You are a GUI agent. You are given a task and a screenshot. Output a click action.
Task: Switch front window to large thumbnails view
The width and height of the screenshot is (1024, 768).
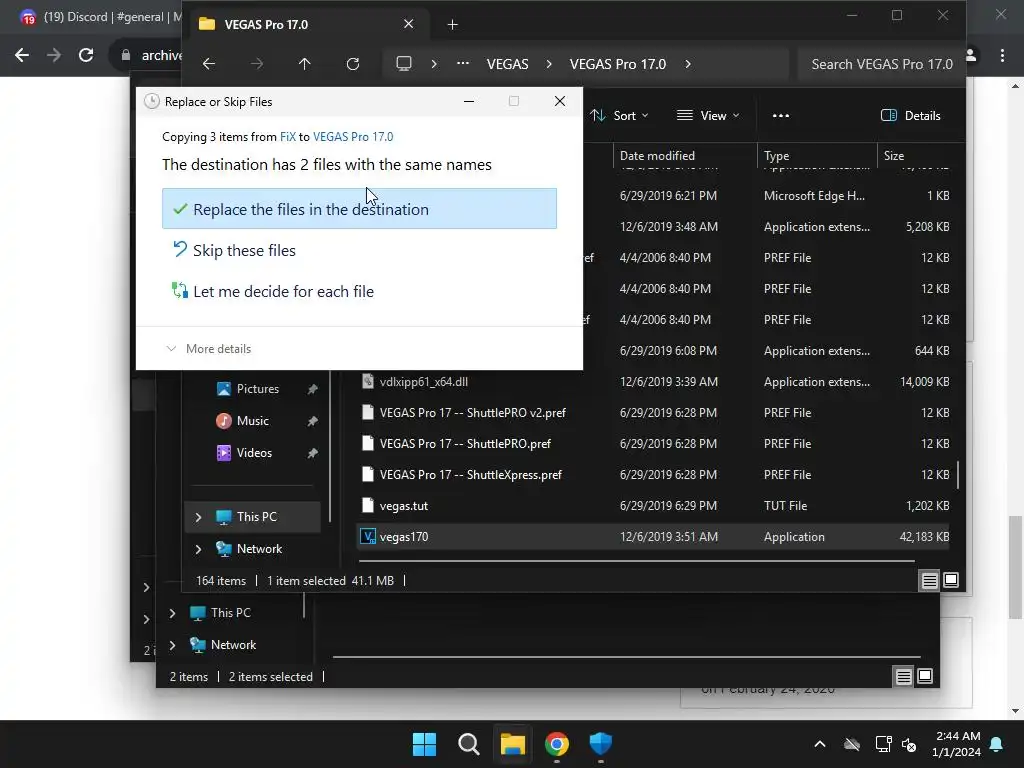[x=951, y=580]
